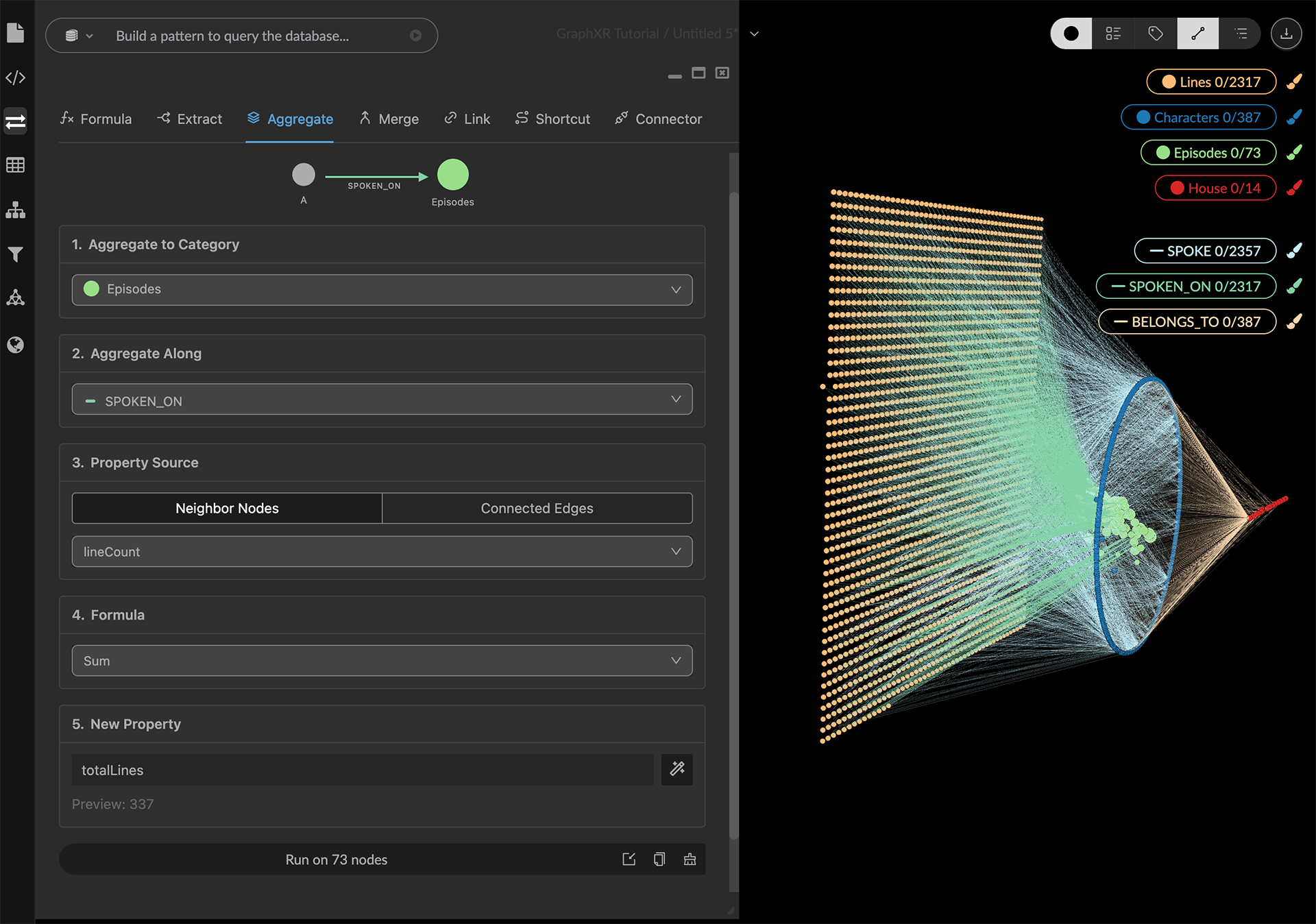
Task: Open the Sum formula dropdown
Action: tap(382, 661)
